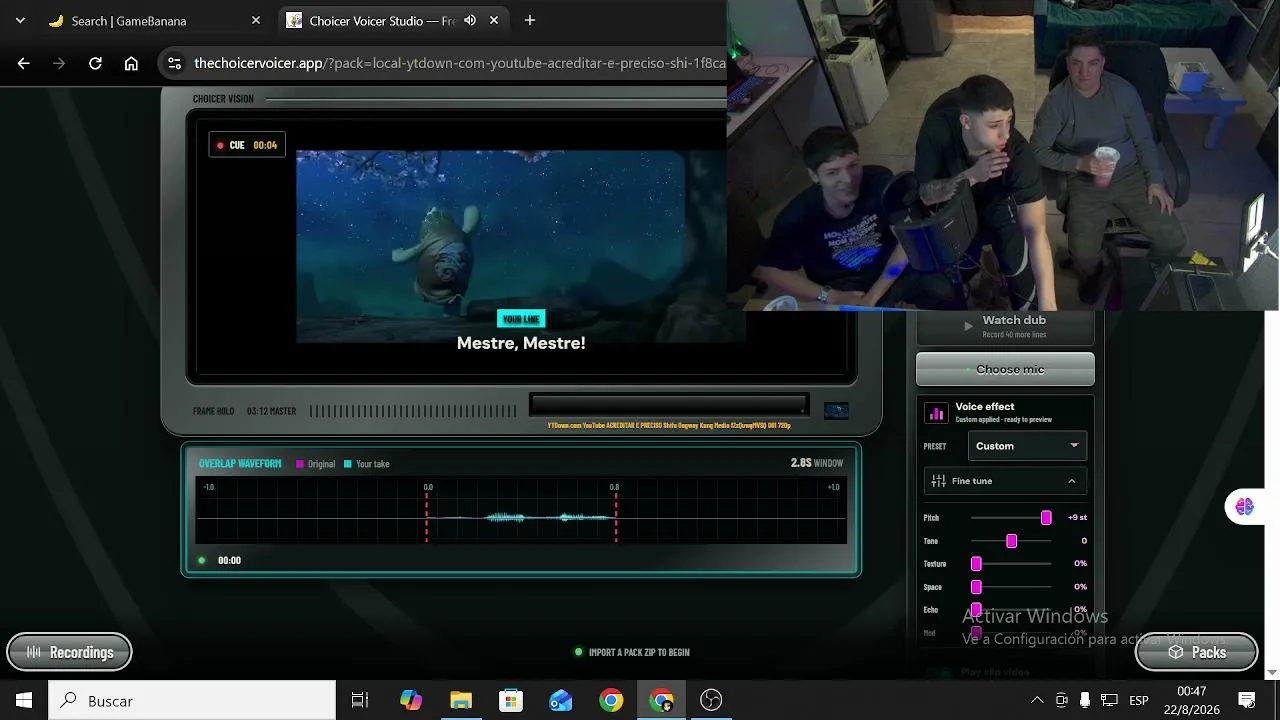The image size is (1280, 720).
Task: Click the Import a pack zip to begin status
Action: [632, 652]
